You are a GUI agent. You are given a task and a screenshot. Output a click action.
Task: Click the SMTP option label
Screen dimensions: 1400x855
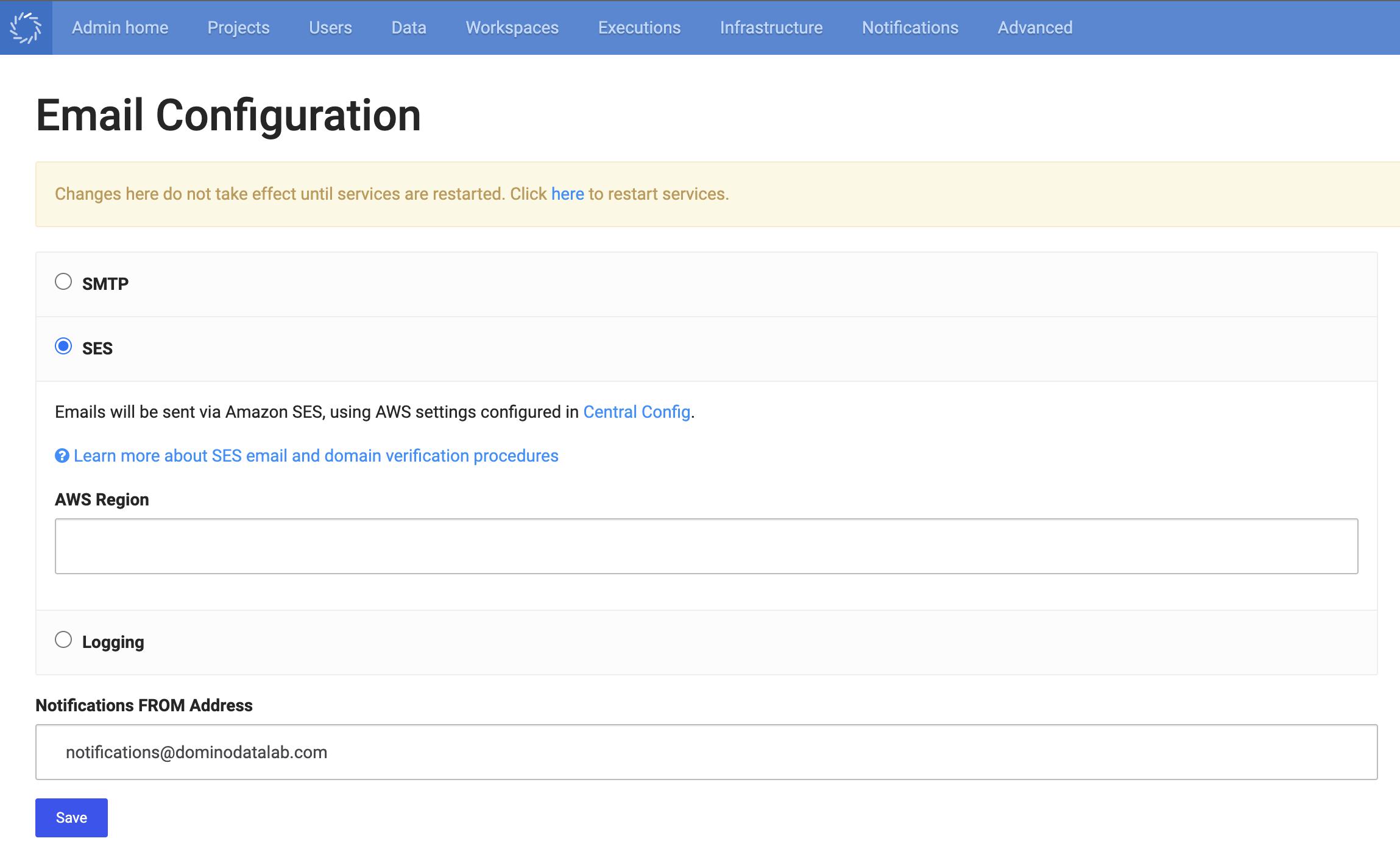105,284
